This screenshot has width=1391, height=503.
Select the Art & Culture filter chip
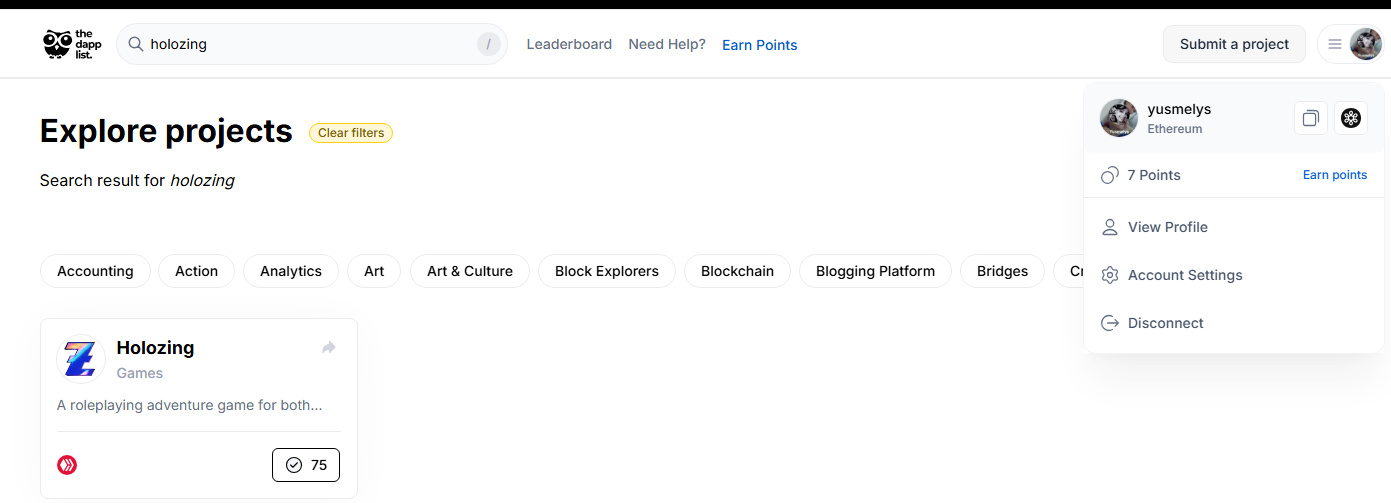point(470,271)
